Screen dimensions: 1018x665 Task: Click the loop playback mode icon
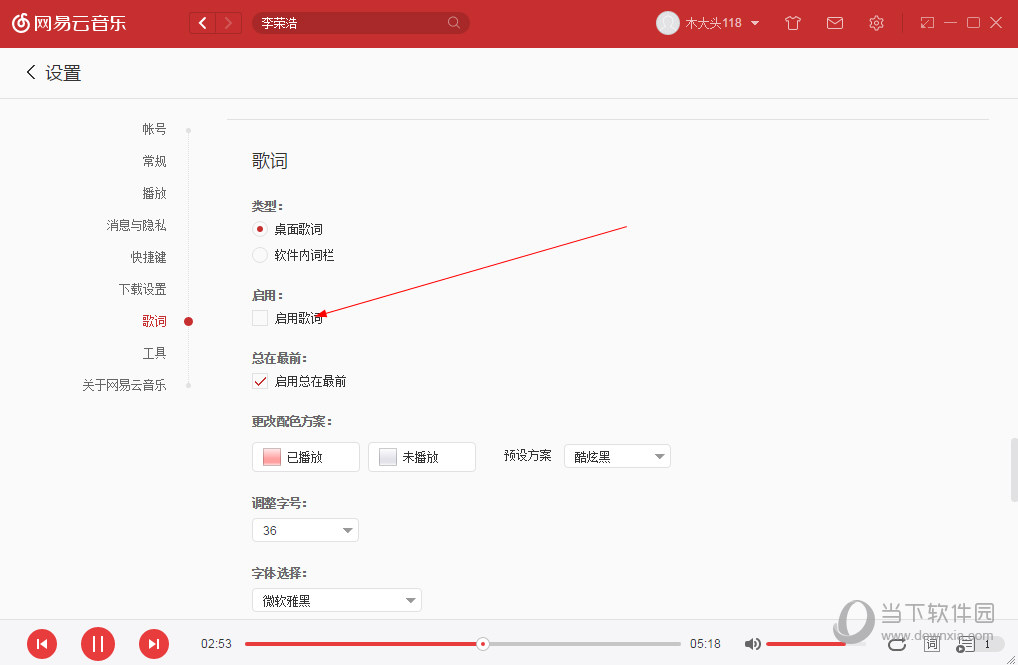pos(897,644)
